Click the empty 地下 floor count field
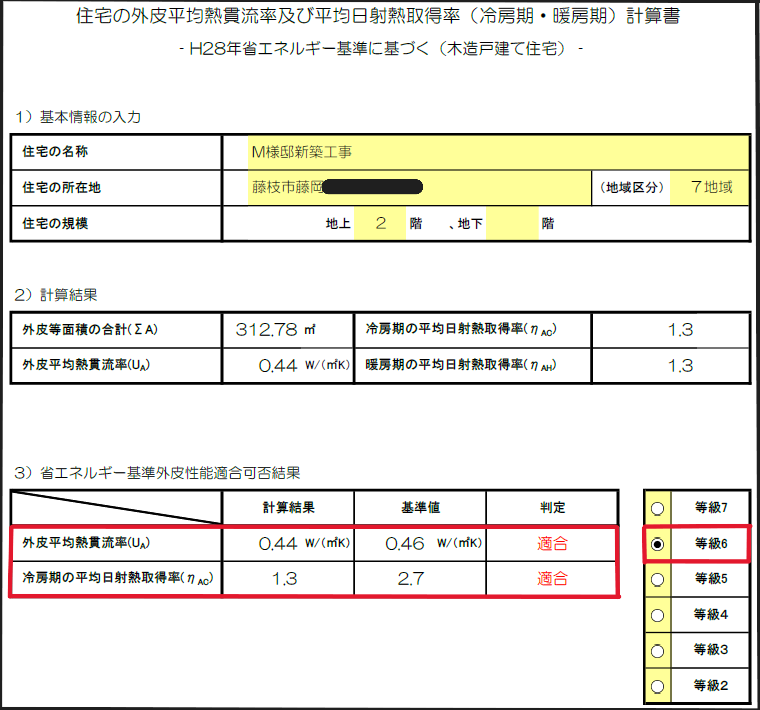Image resolution: width=760 pixels, height=710 pixels. coord(511,223)
